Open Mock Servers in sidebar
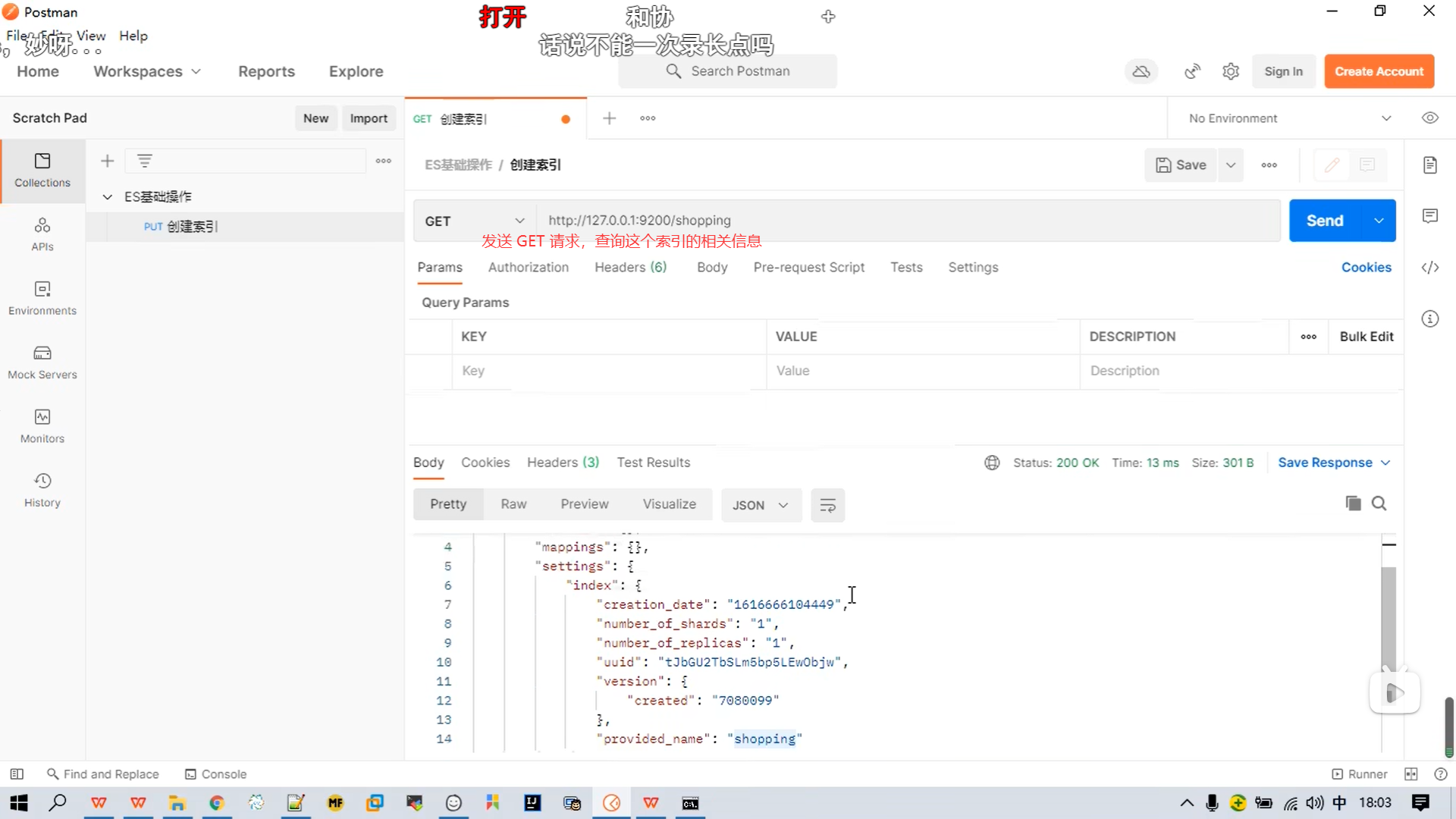This screenshot has width=1456, height=819. tap(42, 362)
